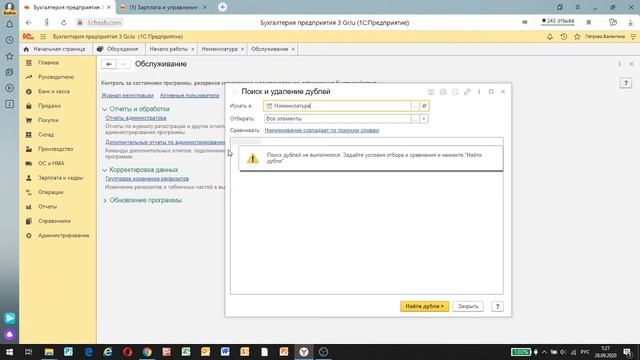Viewport: 640px width, 360px height.
Task: Launch Chrome from Windows taskbar
Action: click(147, 352)
